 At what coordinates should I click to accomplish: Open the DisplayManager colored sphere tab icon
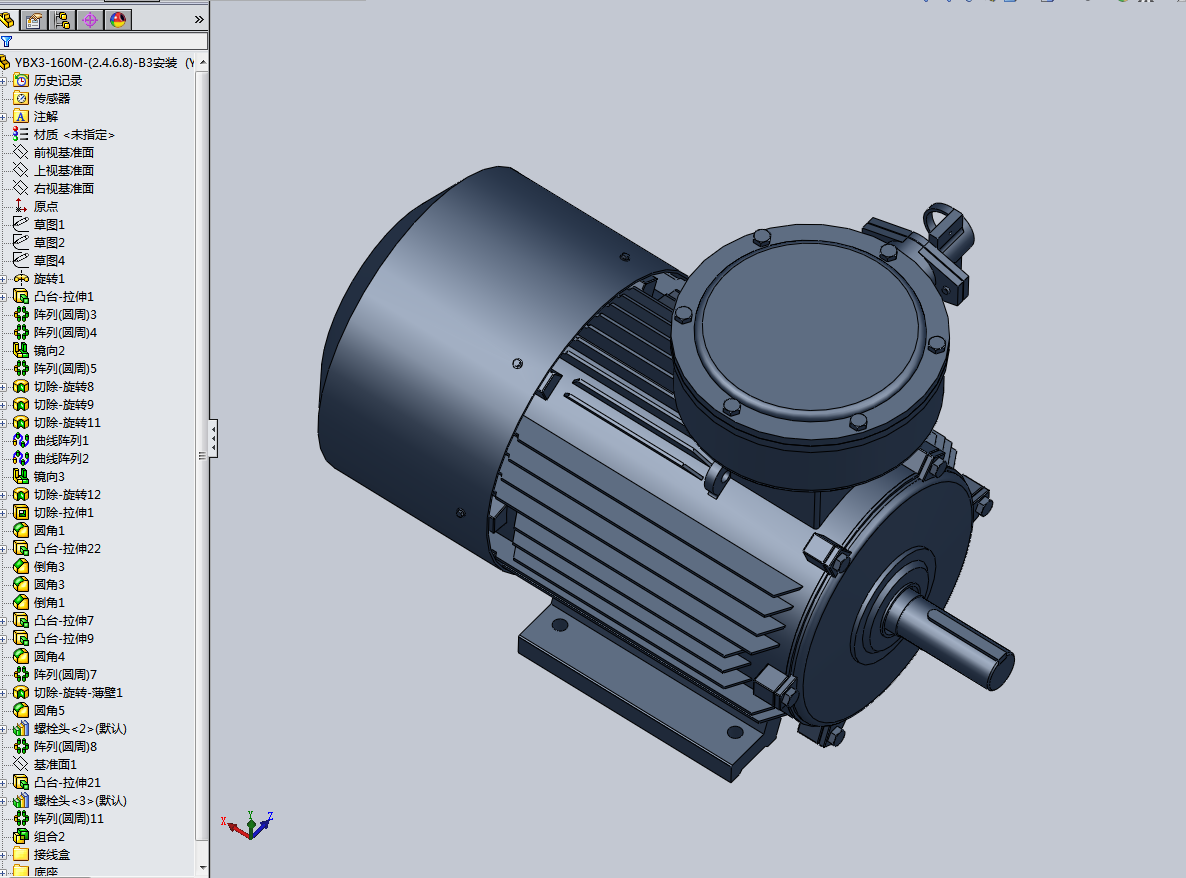tap(117, 19)
